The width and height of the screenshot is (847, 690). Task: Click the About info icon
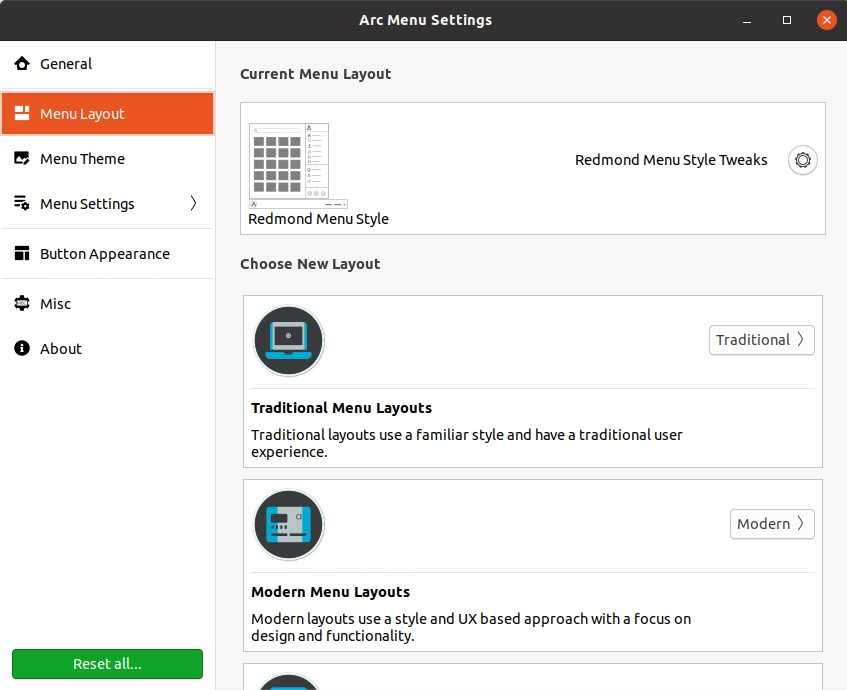(22, 349)
